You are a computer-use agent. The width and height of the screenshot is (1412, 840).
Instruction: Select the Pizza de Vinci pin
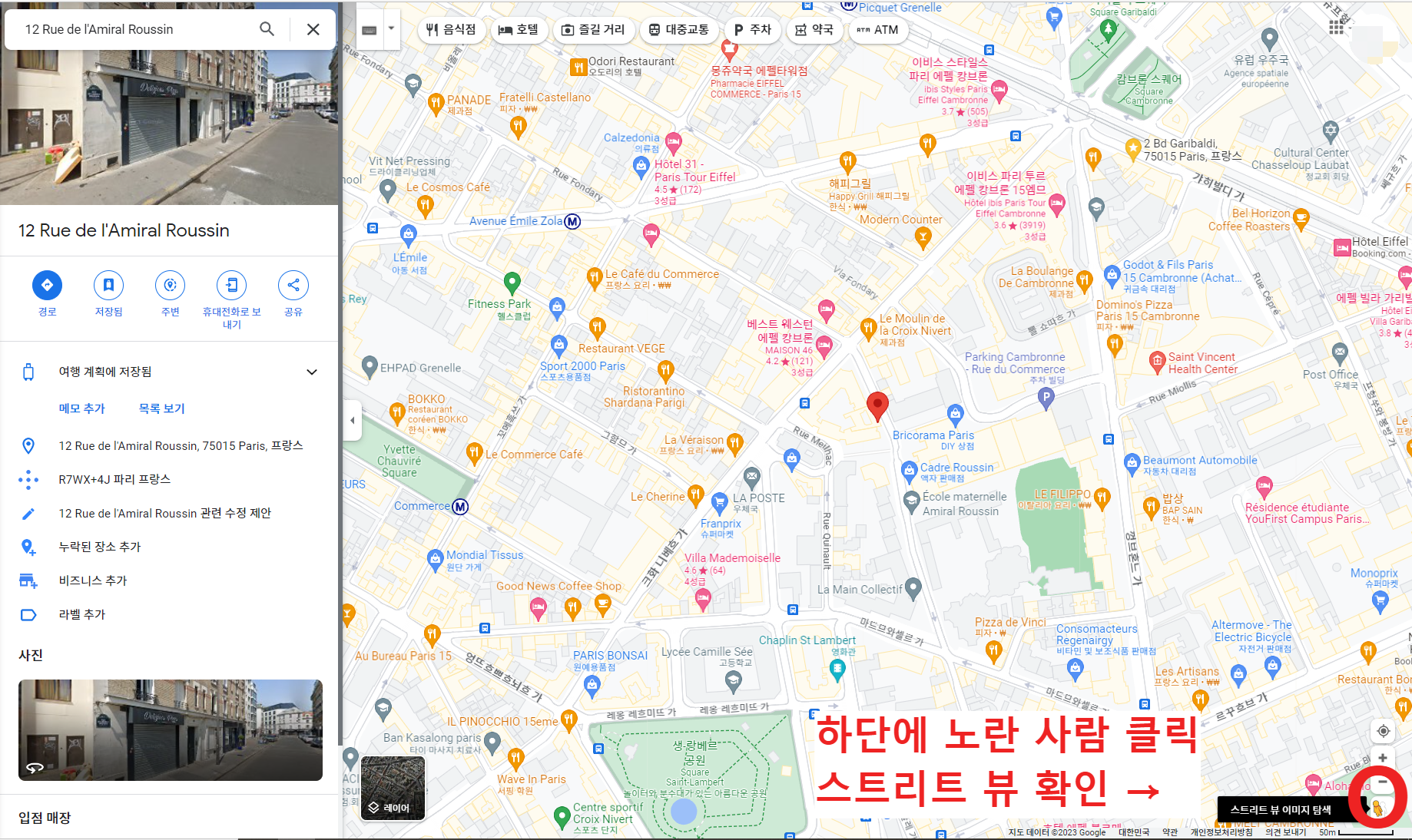(994, 652)
